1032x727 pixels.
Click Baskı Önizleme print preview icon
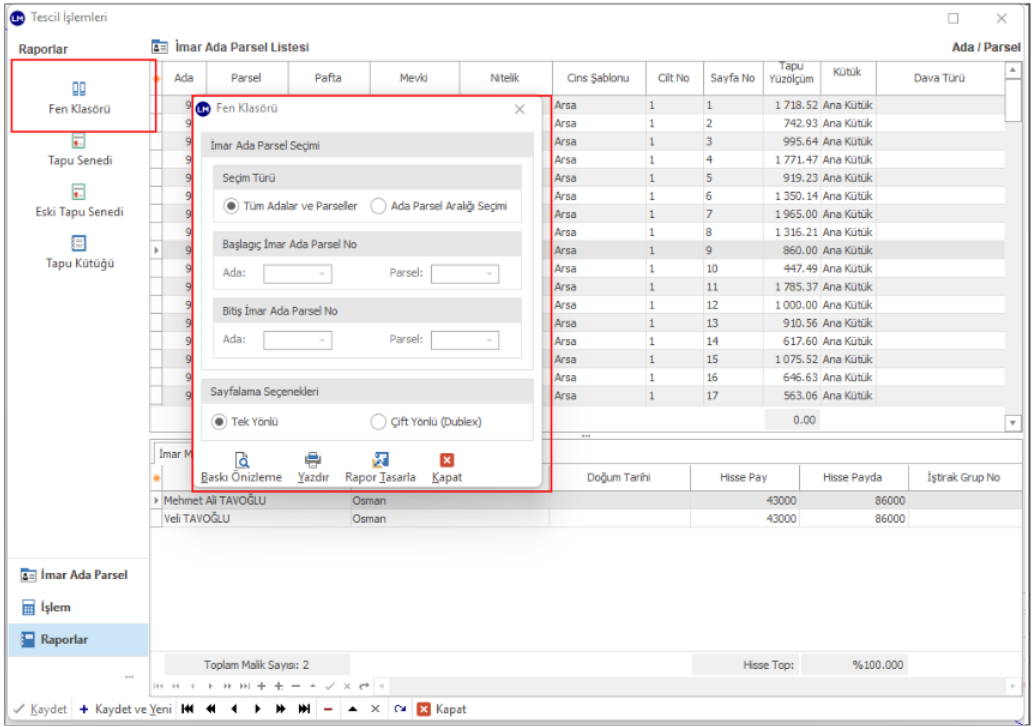coord(241,460)
